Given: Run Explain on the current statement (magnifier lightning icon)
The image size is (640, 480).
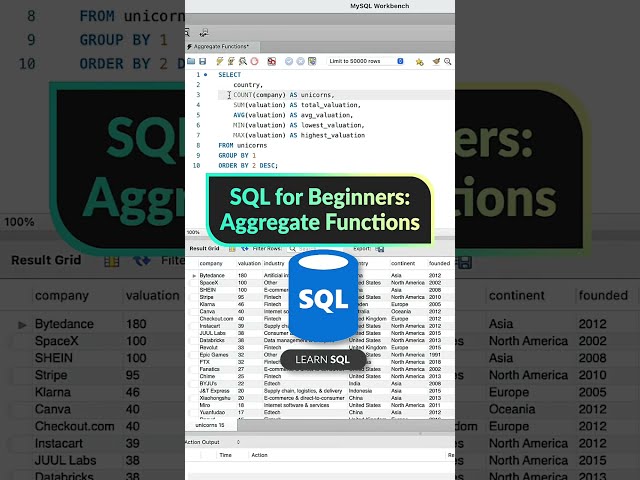Looking at the screenshot, I should pyautogui.click(x=243, y=61).
